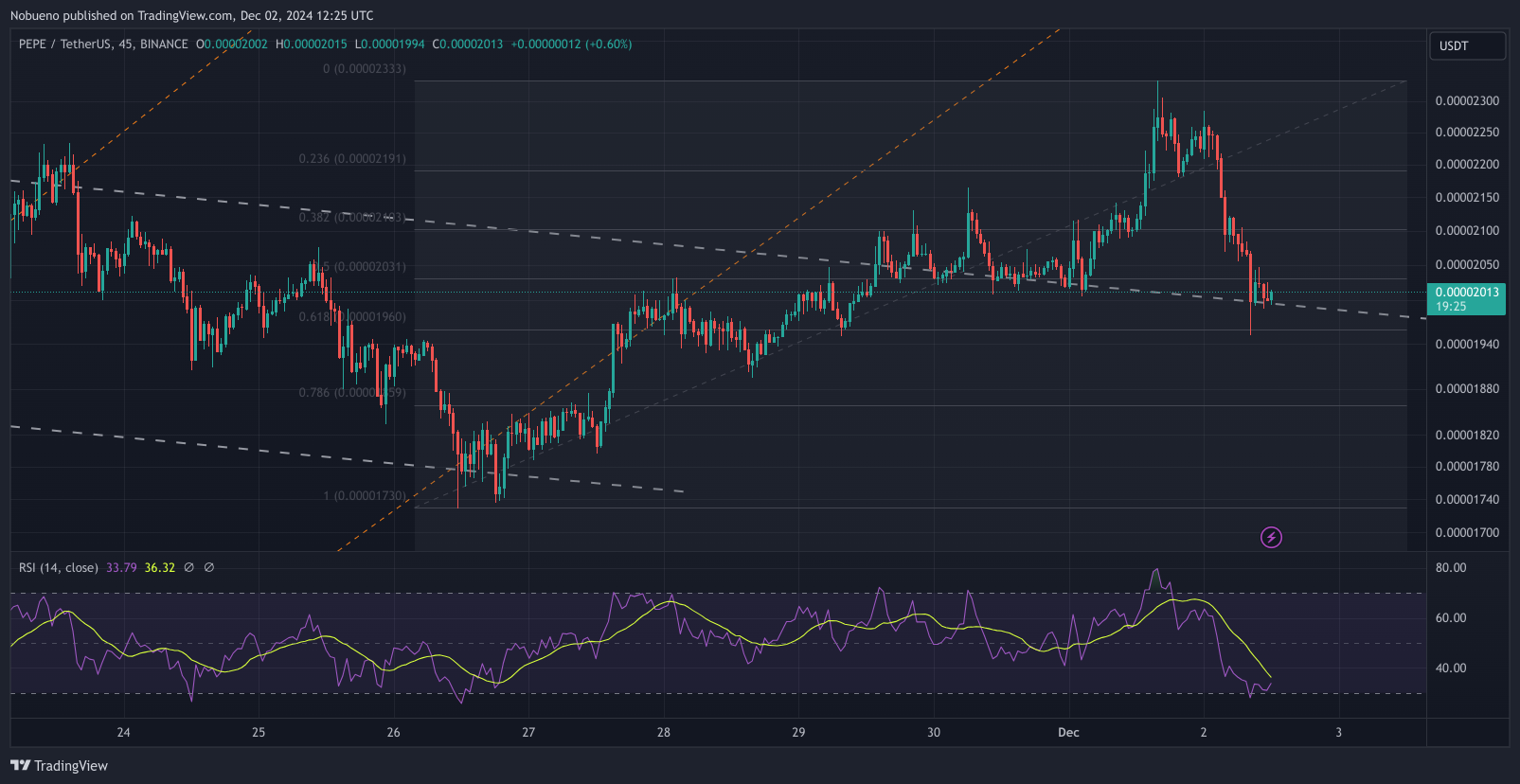Click the green current price label with countdown 19:25
The width and height of the screenshot is (1520, 784).
pos(1466,299)
